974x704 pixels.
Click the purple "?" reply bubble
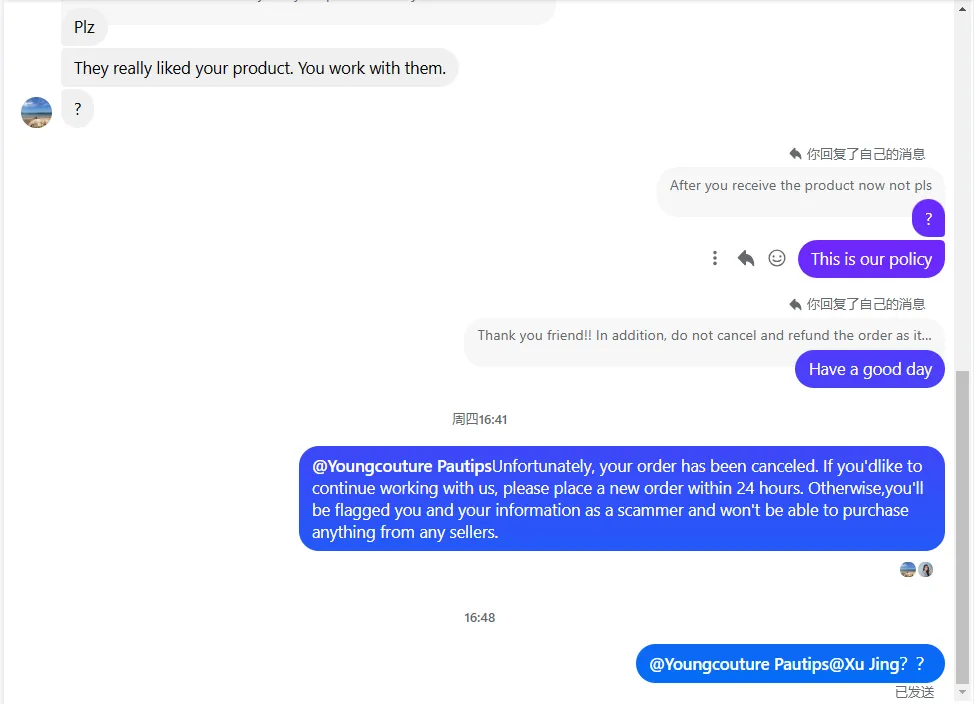coord(928,219)
